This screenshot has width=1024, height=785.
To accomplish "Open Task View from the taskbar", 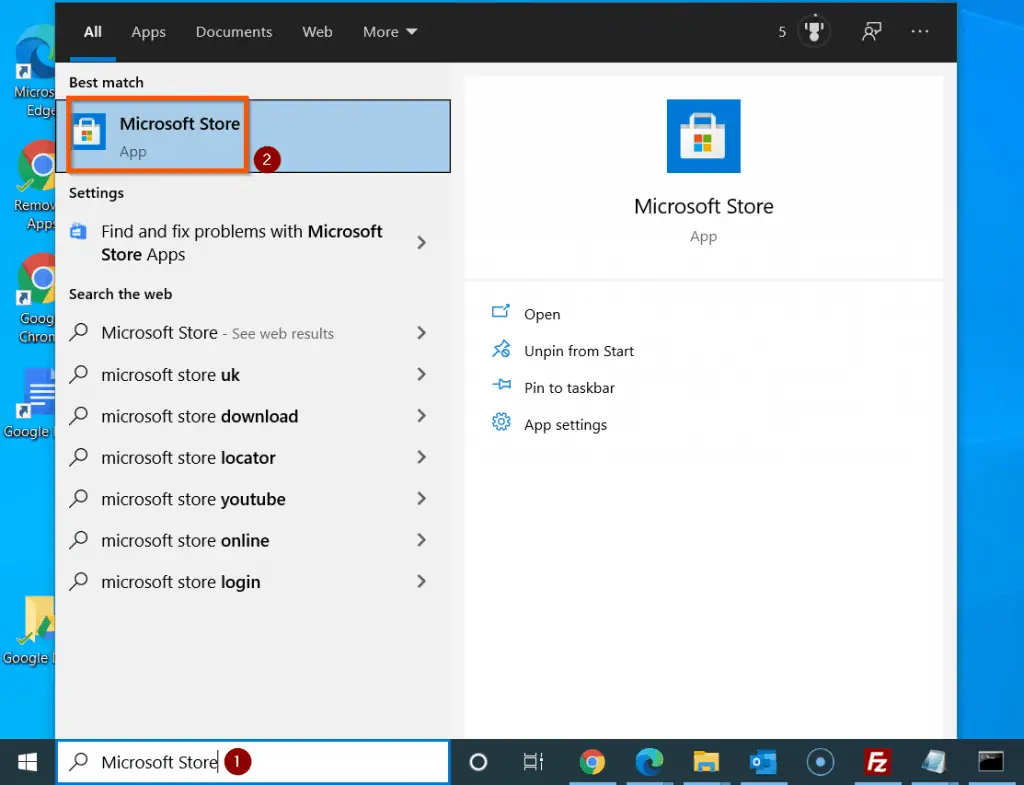I will pyautogui.click(x=533, y=762).
